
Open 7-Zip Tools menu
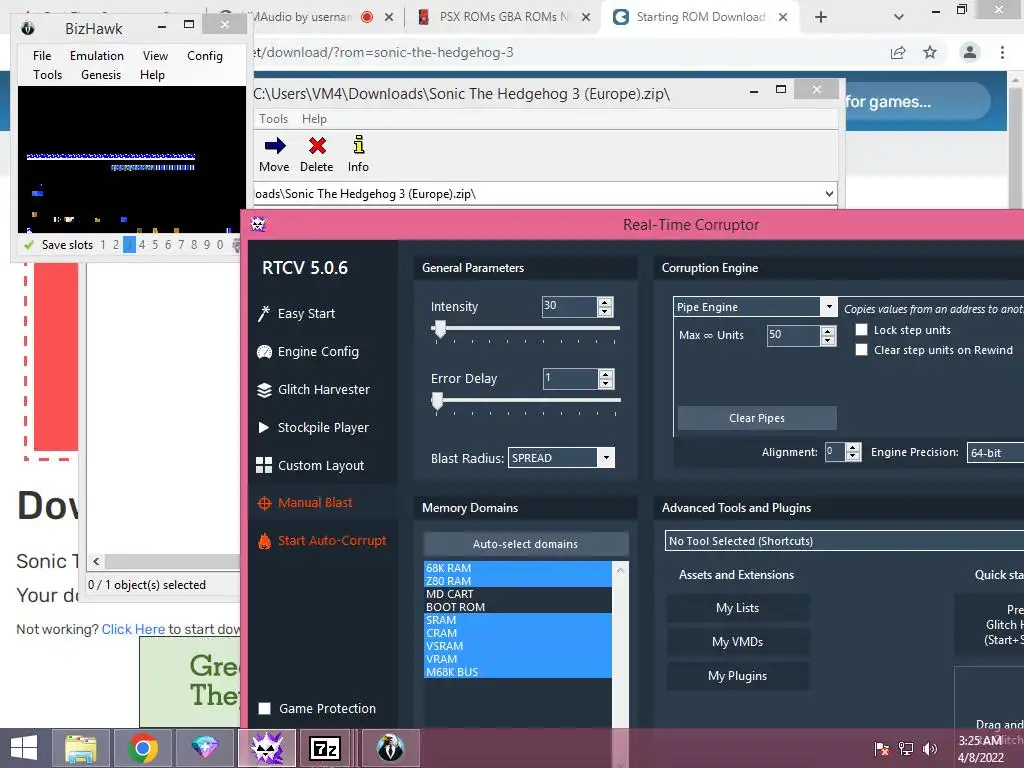[273, 119]
